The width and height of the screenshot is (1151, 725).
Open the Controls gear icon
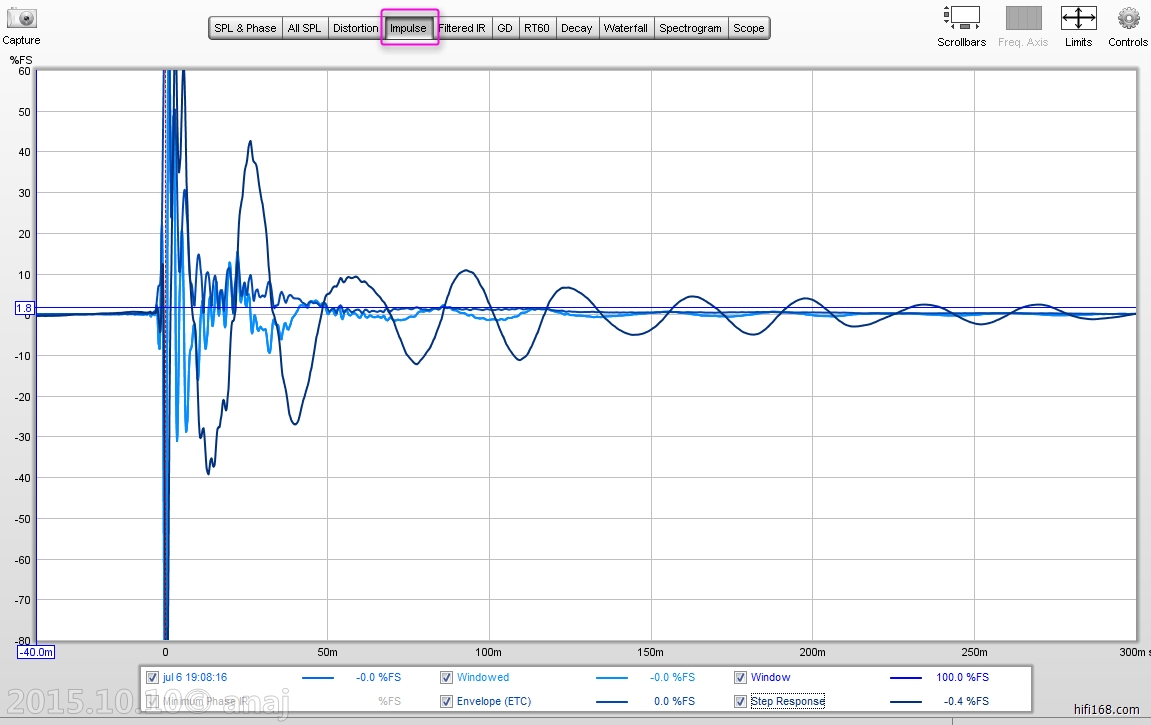(1128, 18)
